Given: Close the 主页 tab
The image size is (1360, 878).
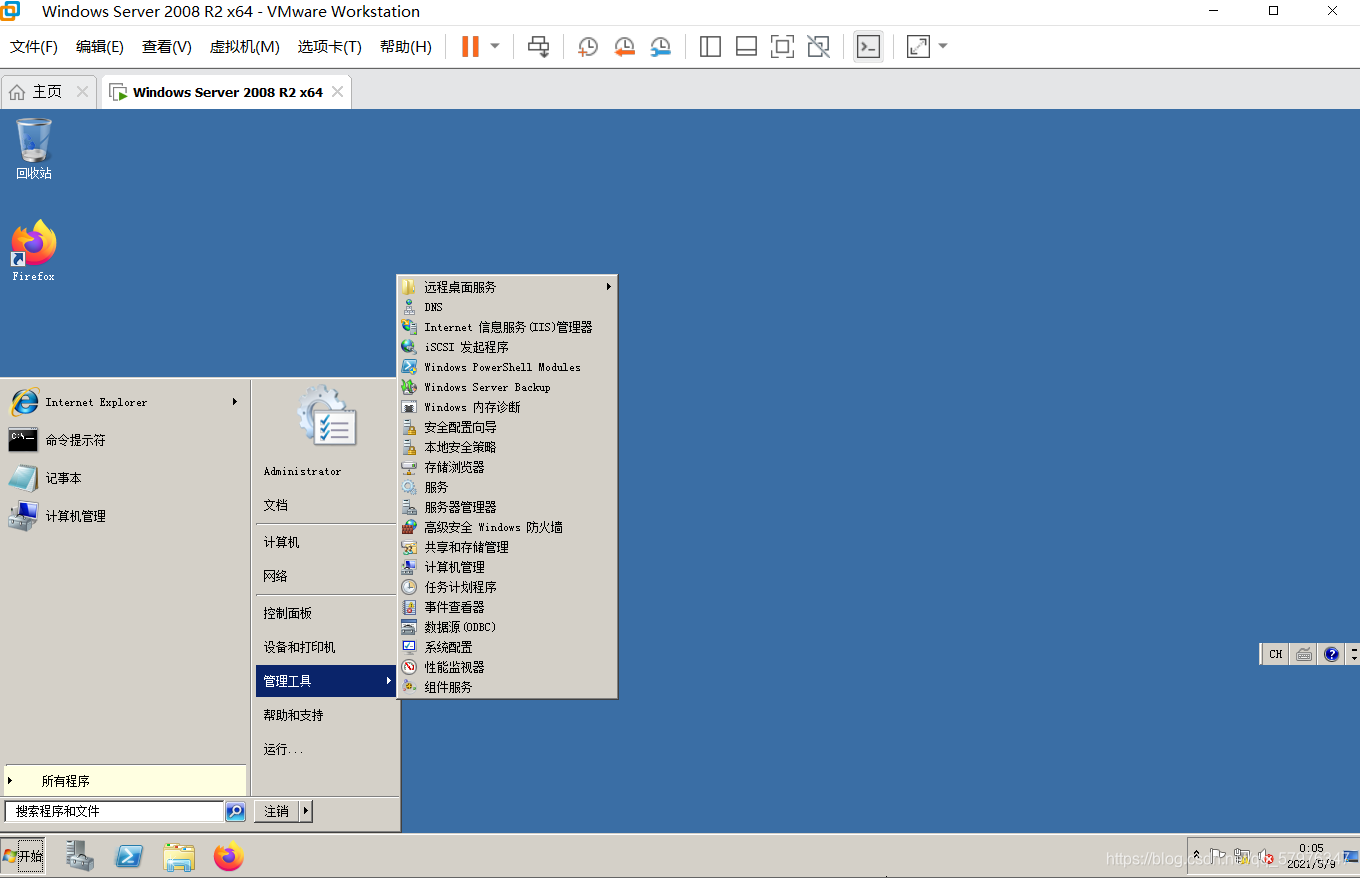Looking at the screenshot, I should [x=82, y=92].
